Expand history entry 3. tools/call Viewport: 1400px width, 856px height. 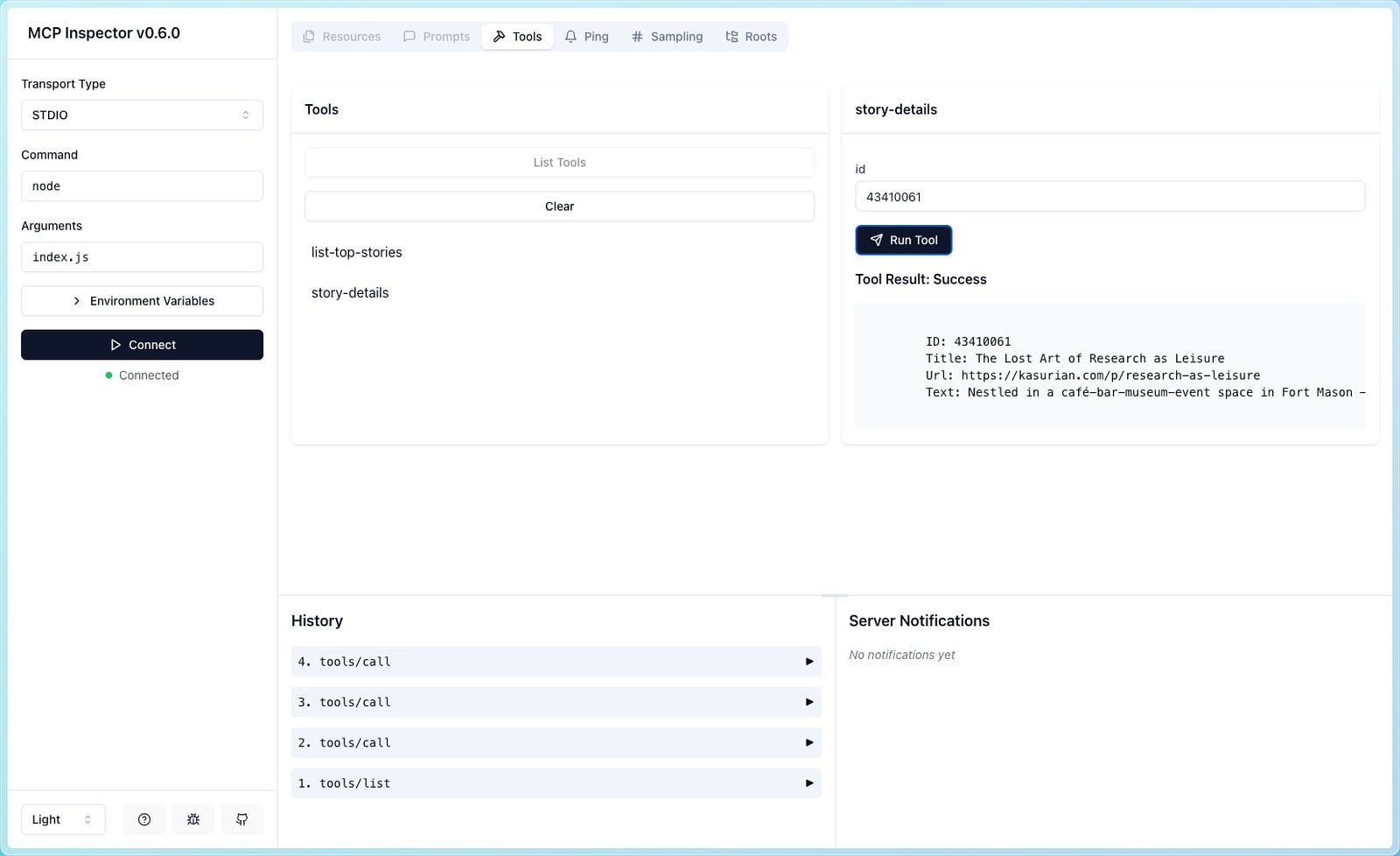(x=556, y=702)
